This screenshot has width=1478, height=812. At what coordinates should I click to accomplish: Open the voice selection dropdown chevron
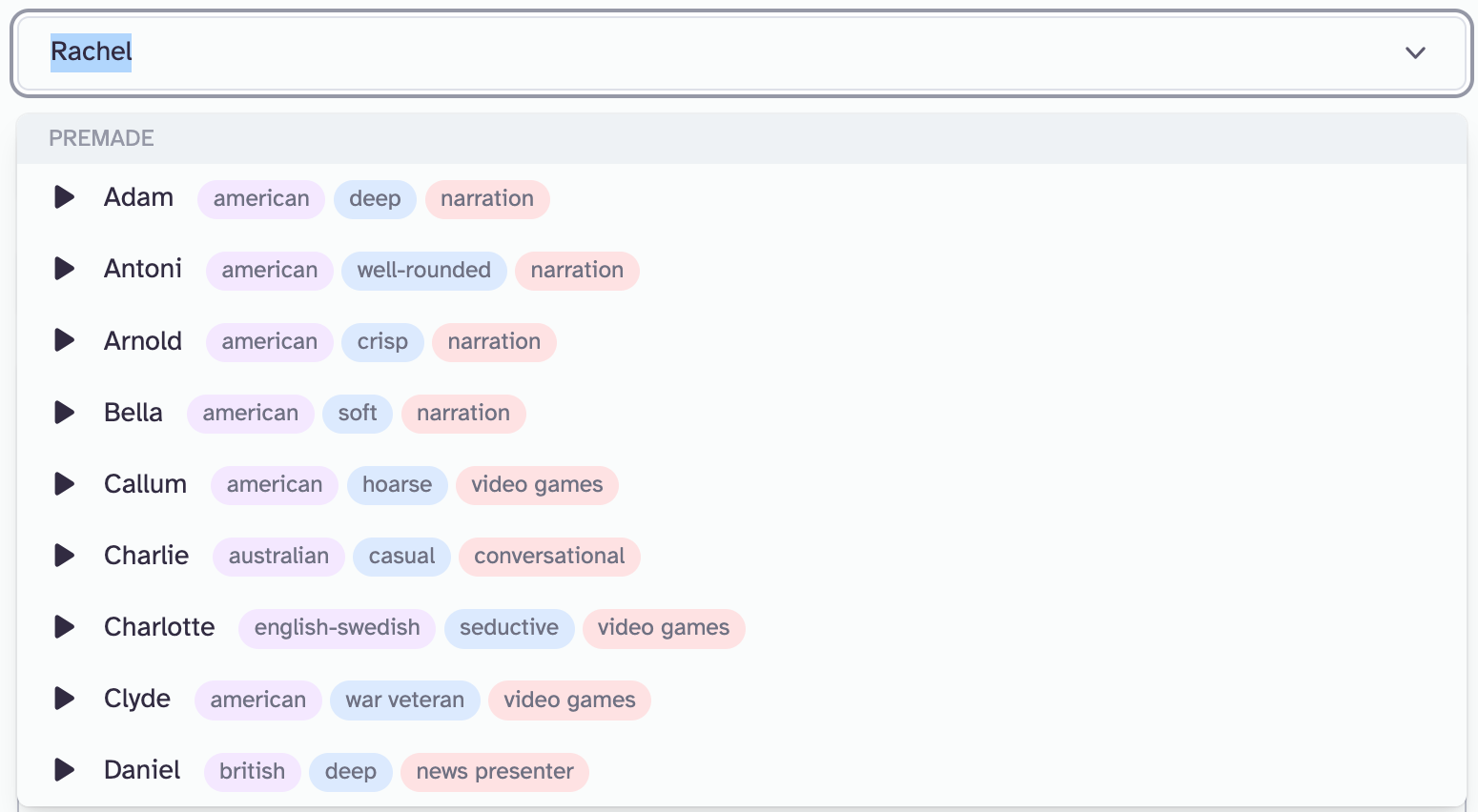1415,53
